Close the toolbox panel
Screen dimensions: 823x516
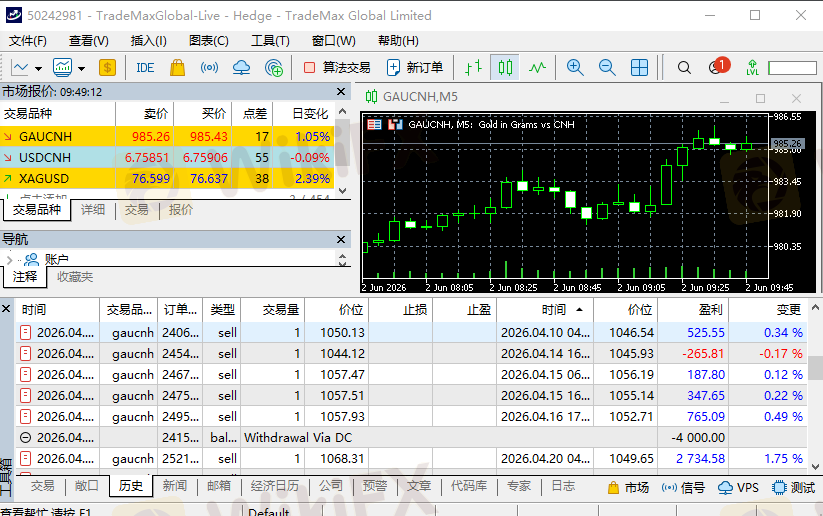[x=6, y=309]
